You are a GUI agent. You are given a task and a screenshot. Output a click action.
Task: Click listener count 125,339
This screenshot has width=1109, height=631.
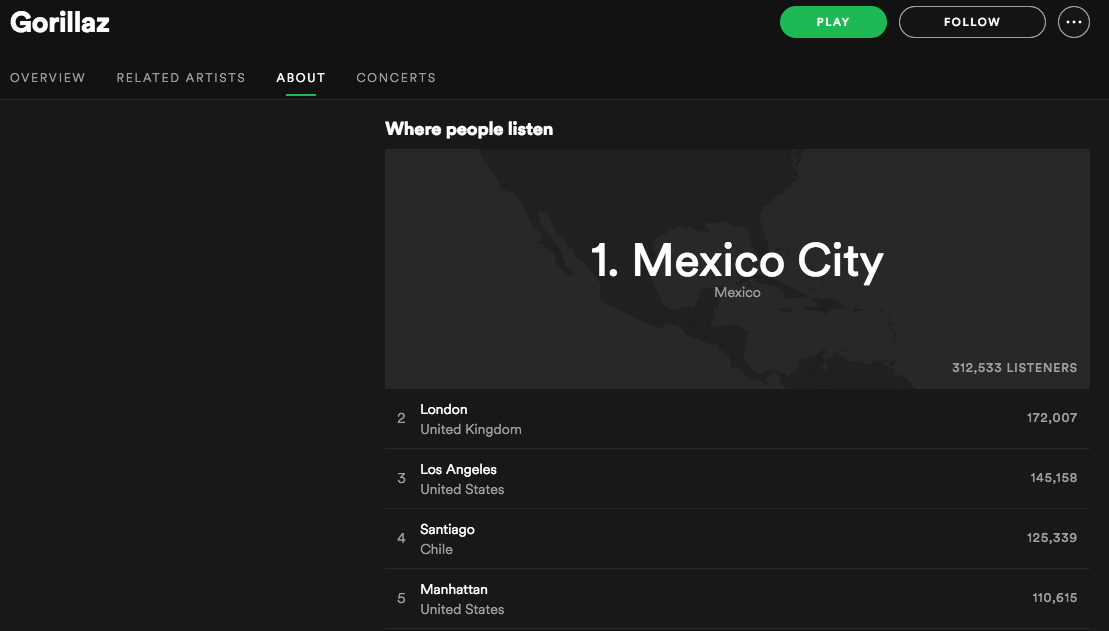pyautogui.click(x=1052, y=538)
